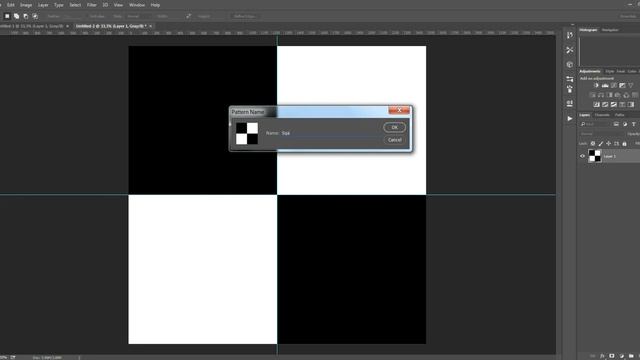This screenshot has height=360, width=640.
Task: Confirm the pattern name with OK
Action: click(x=394, y=127)
